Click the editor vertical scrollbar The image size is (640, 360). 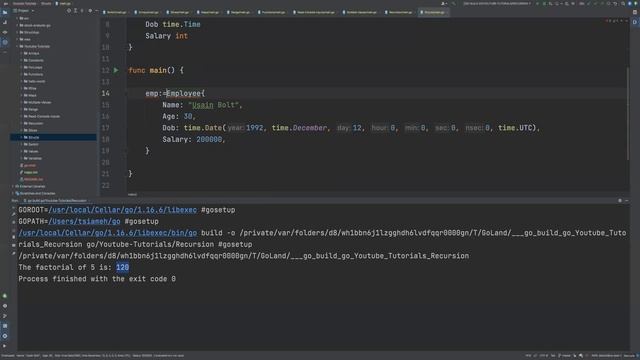click(x=628, y=114)
